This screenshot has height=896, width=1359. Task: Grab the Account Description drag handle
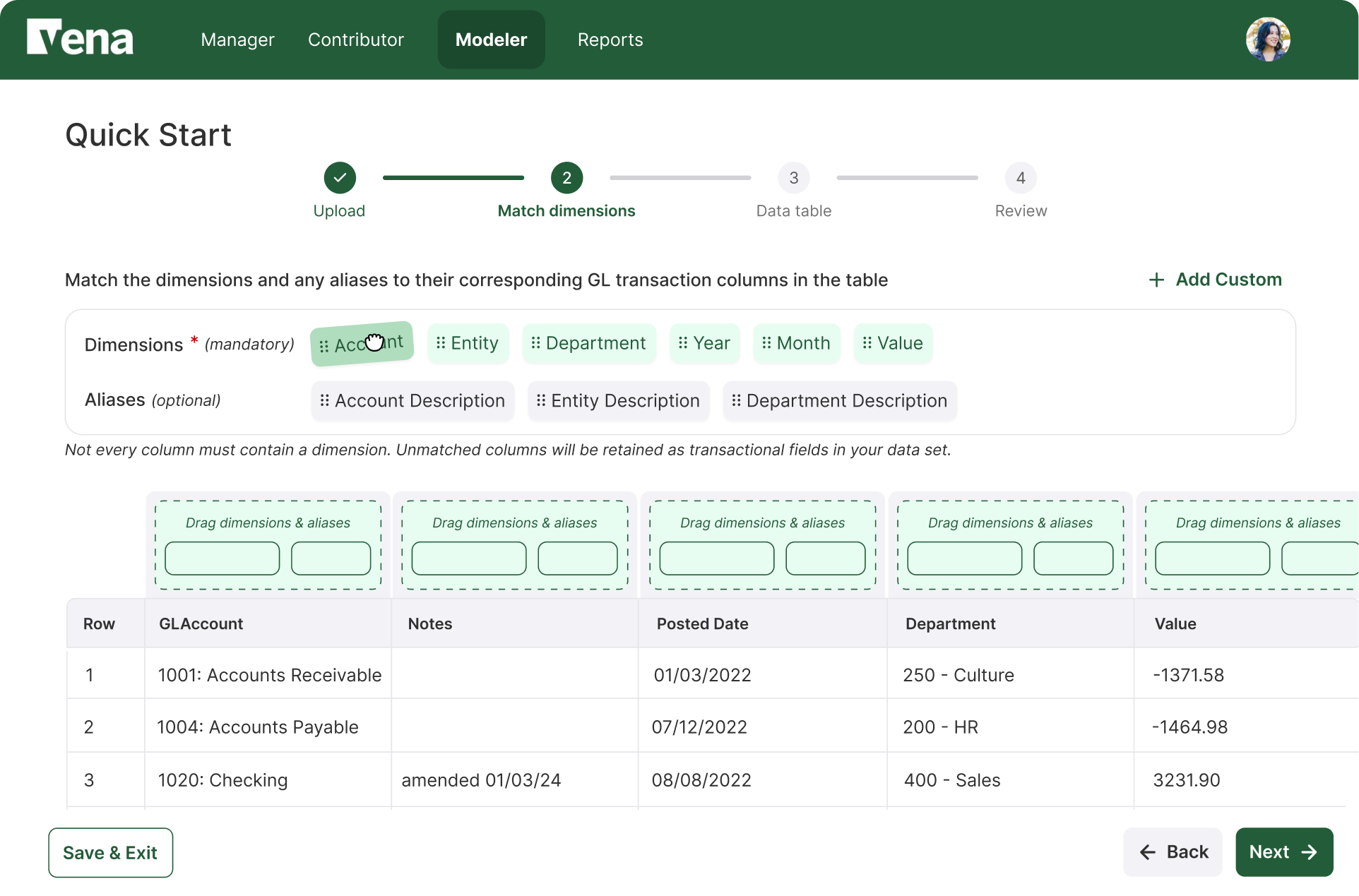pos(324,401)
